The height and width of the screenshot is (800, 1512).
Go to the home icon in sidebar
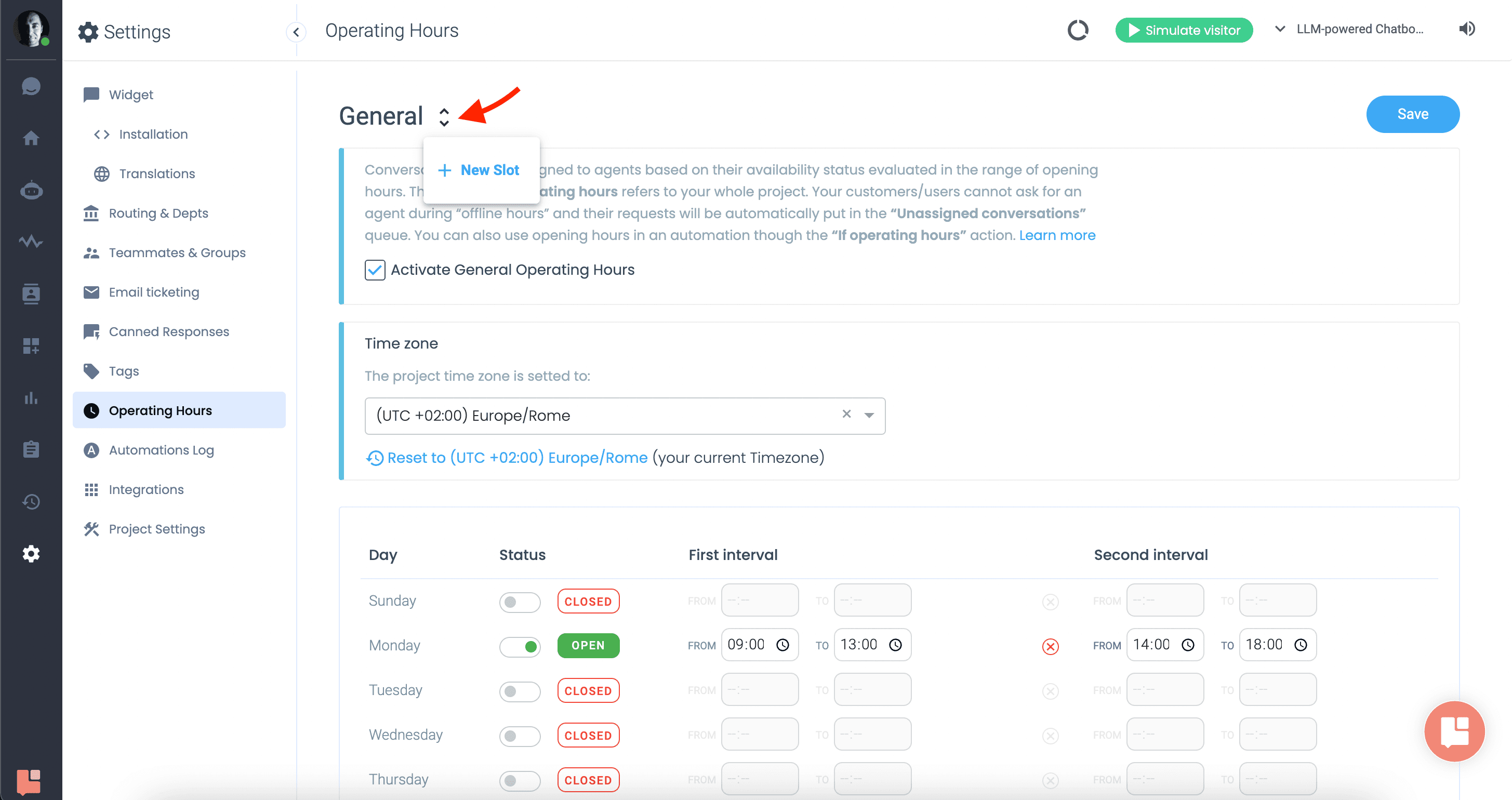coord(31,138)
